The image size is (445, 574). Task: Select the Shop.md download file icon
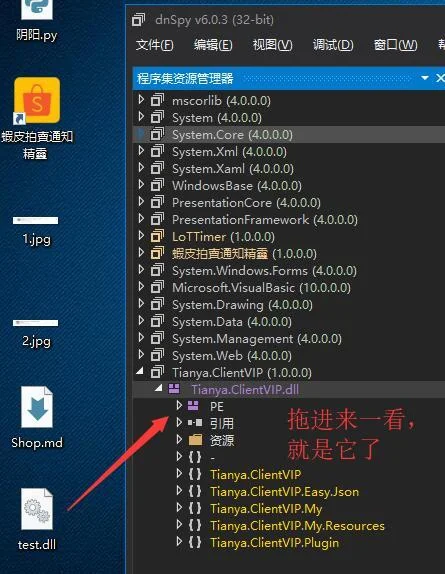(37, 407)
